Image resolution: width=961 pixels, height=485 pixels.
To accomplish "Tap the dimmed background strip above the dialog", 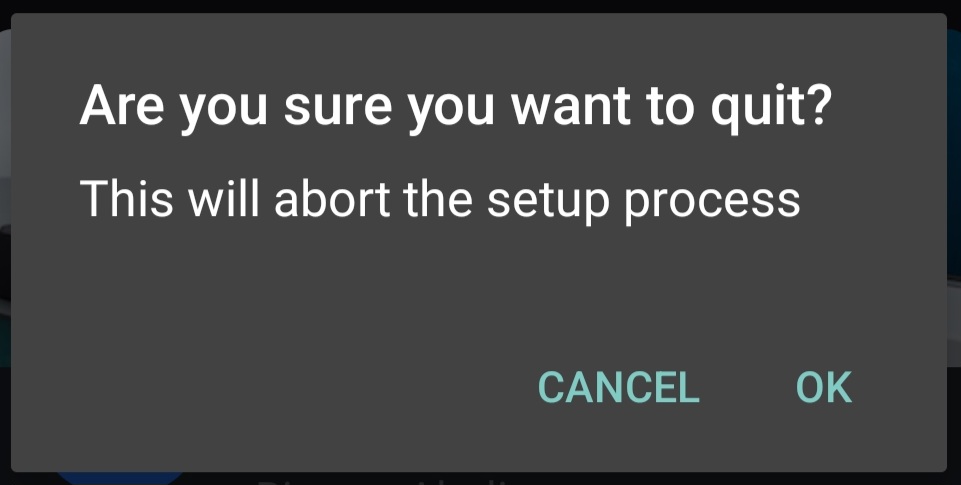I will tap(480, 6).
